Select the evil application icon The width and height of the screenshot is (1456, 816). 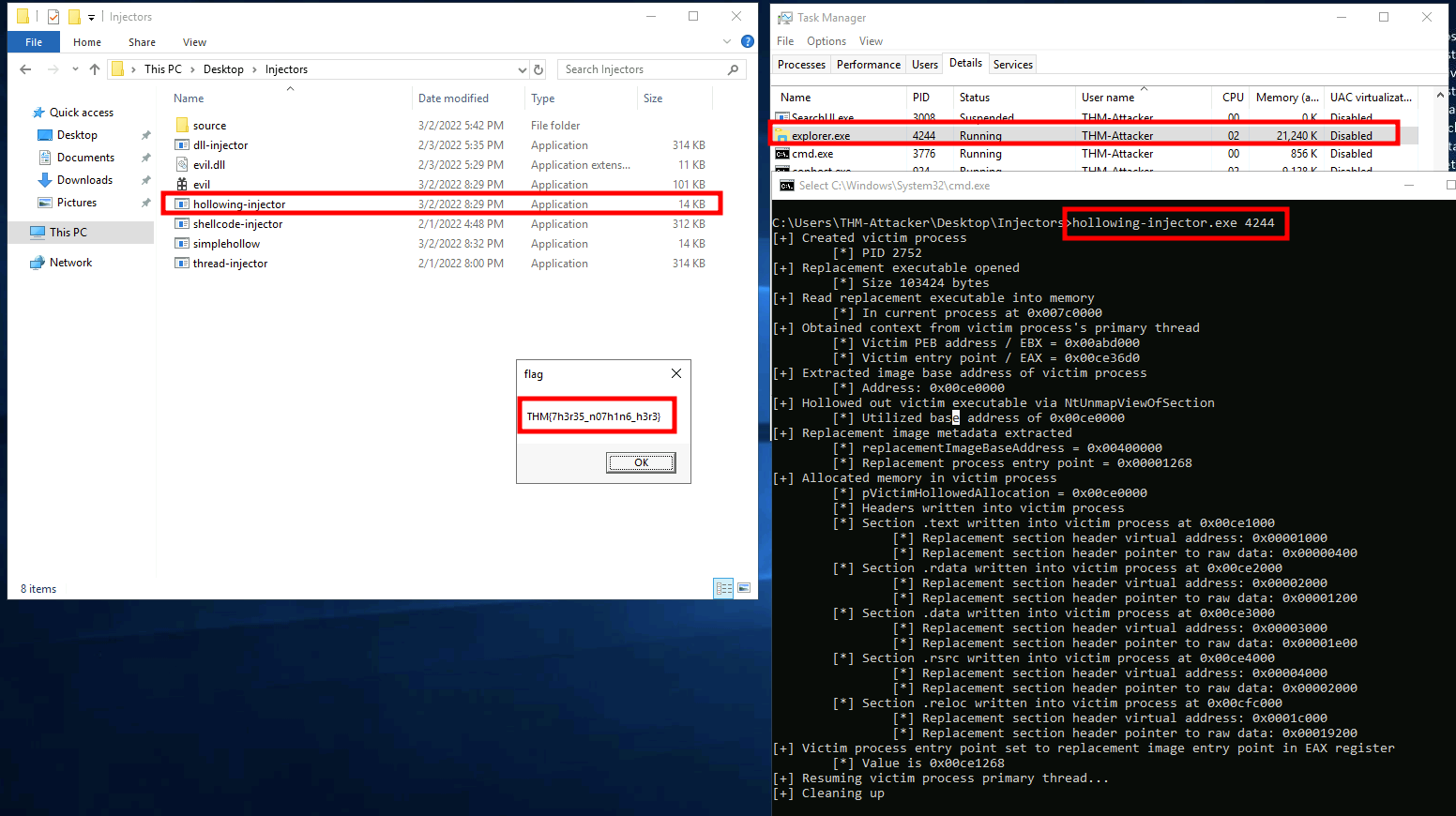(x=182, y=185)
